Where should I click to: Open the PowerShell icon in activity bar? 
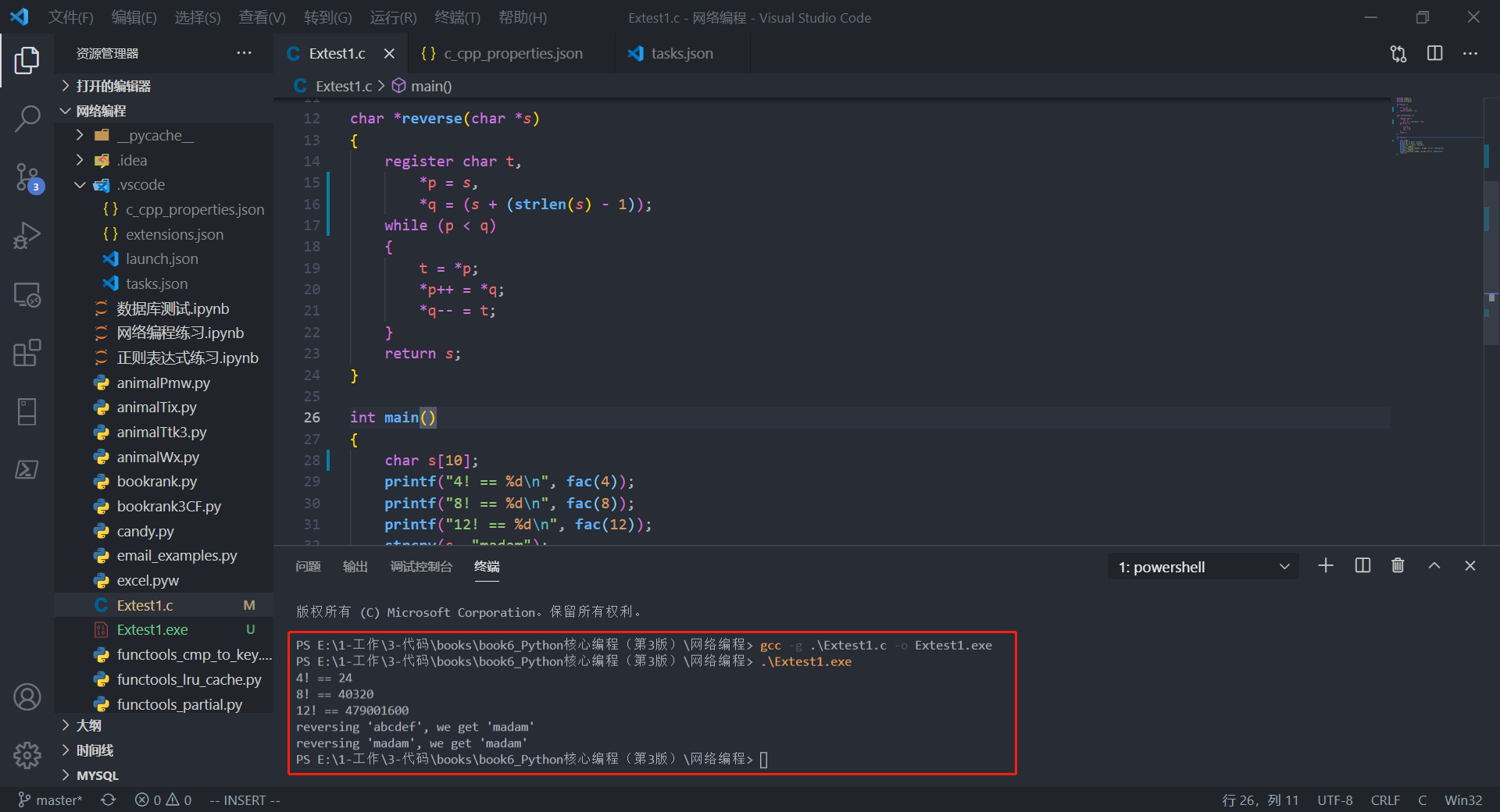[x=27, y=470]
